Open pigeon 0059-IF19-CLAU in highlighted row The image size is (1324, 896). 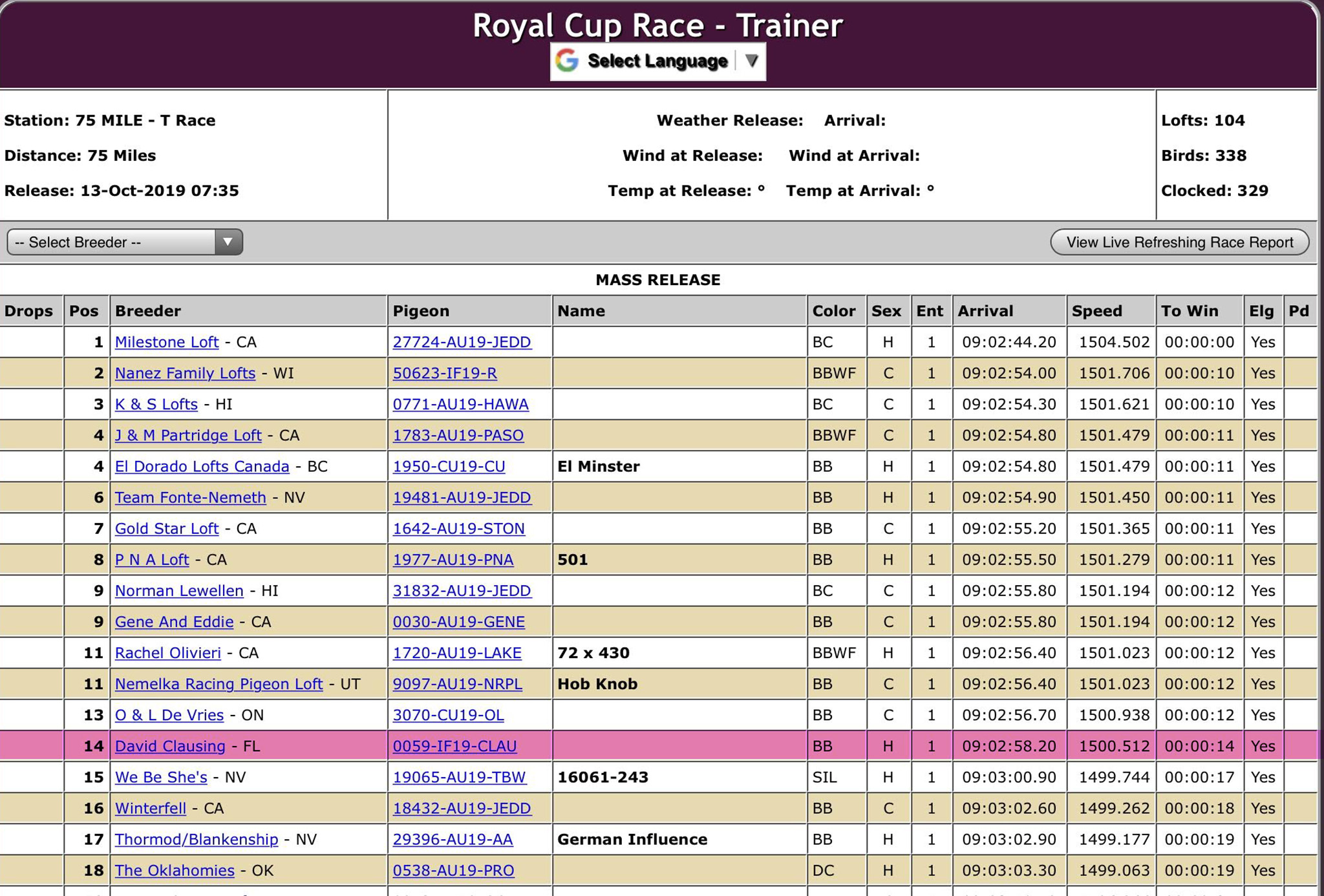[454, 746]
